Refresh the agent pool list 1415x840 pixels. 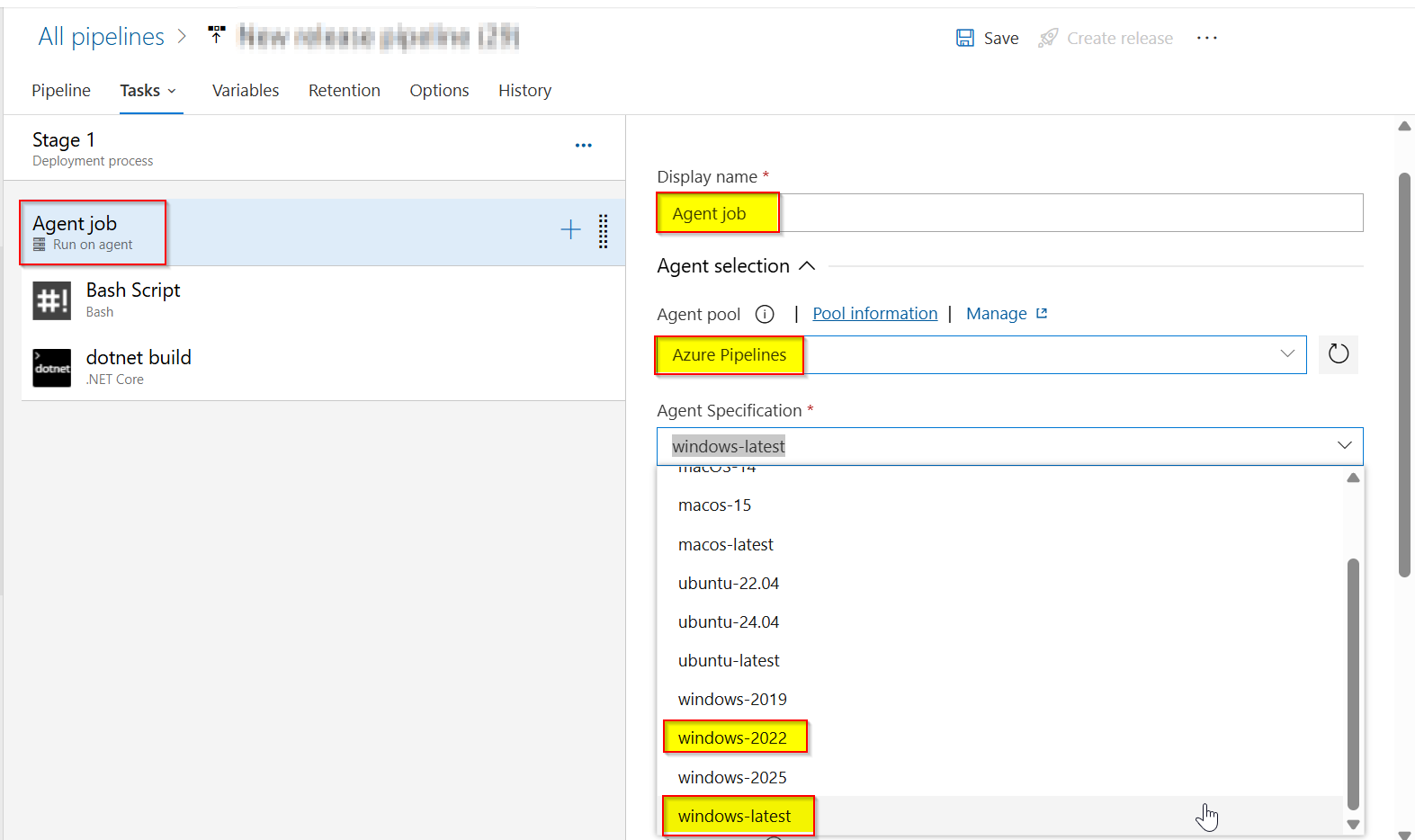point(1339,354)
